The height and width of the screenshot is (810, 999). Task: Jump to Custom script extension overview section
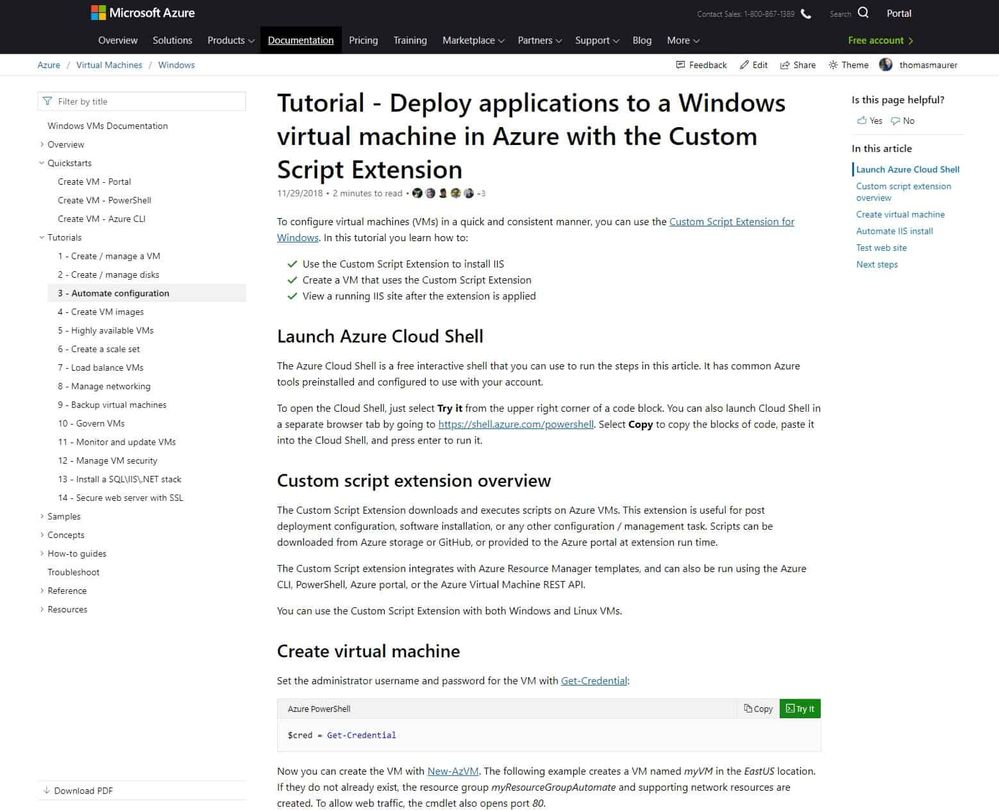click(x=903, y=192)
